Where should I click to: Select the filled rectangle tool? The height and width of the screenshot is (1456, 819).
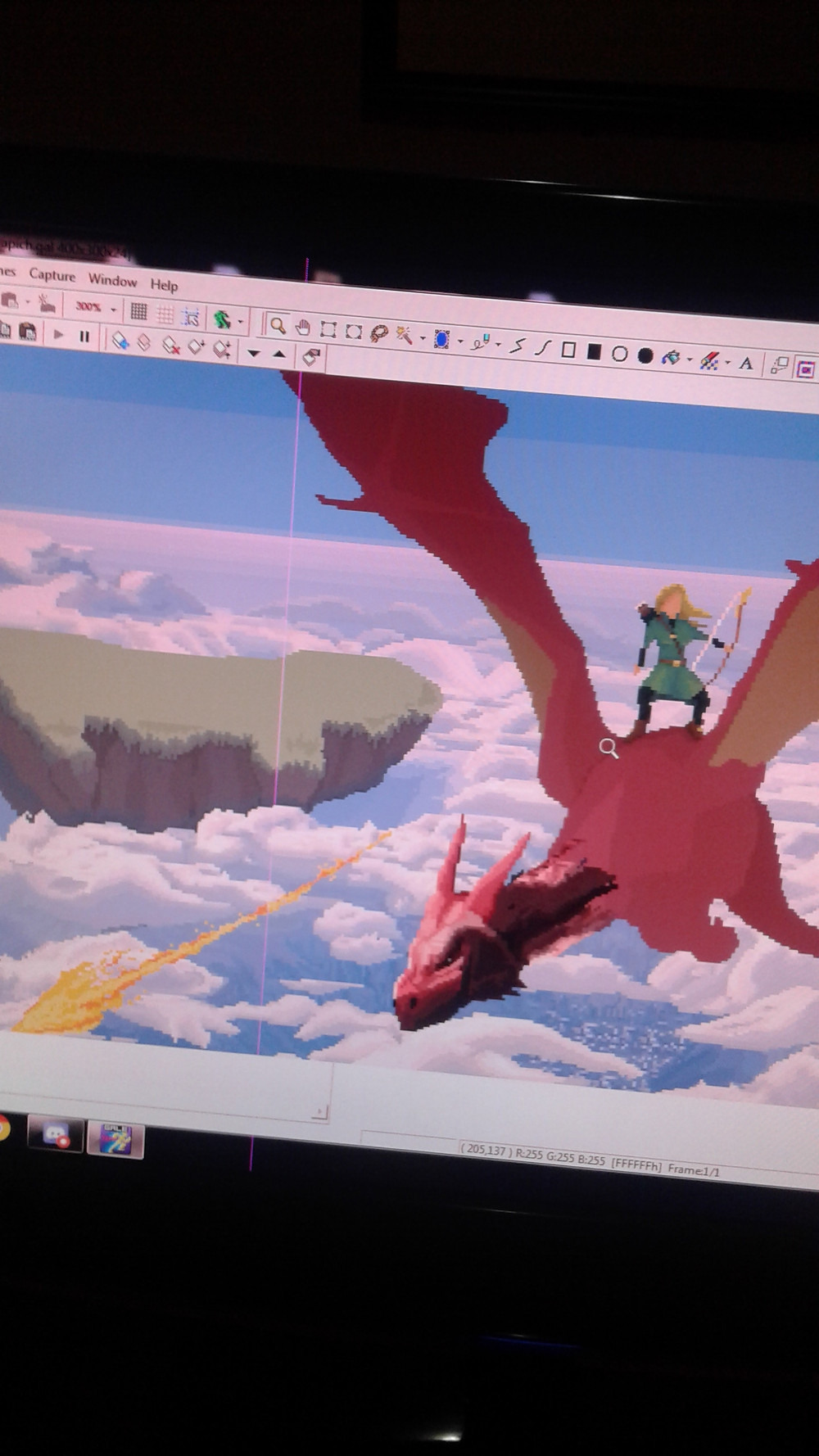595,351
